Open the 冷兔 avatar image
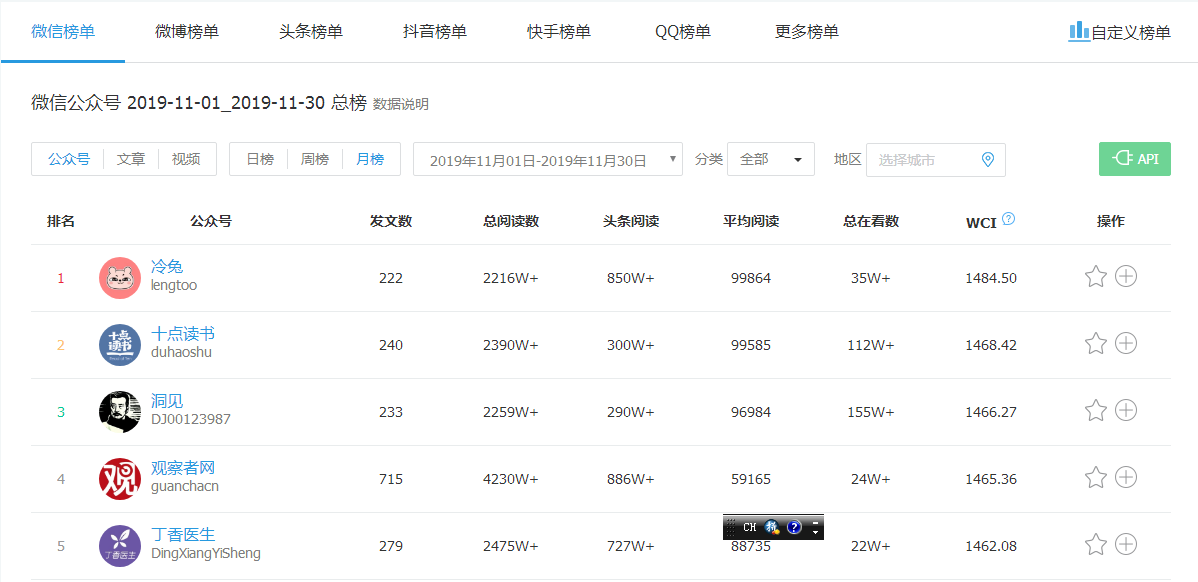The image size is (1198, 582). [120, 278]
